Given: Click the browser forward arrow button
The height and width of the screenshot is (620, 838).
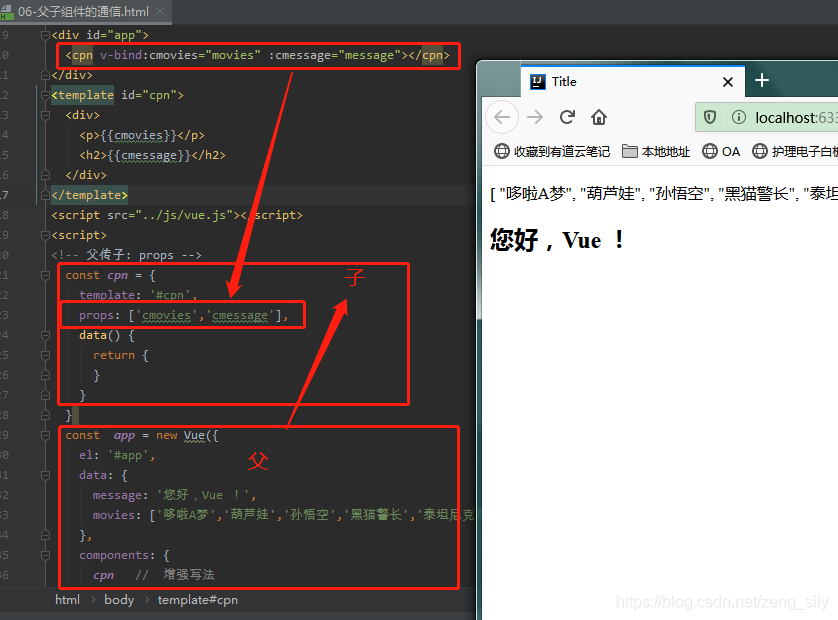Looking at the screenshot, I should (534, 117).
